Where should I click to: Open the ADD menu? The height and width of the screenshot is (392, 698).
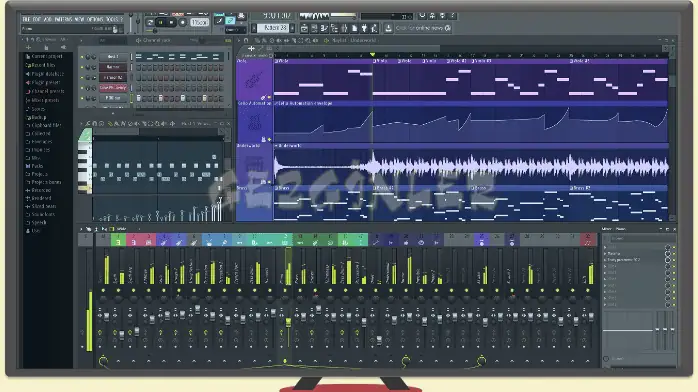pyautogui.click(x=48, y=19)
